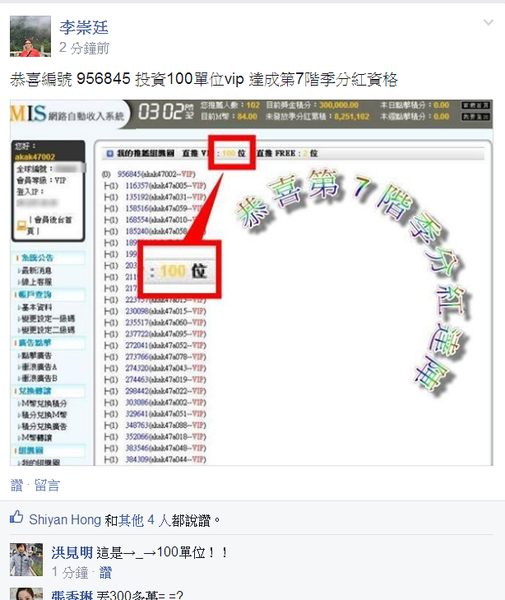Click the 會員後台首頁 computer icon
Image resolution: width=505 pixels, height=600 pixels.
21,225
